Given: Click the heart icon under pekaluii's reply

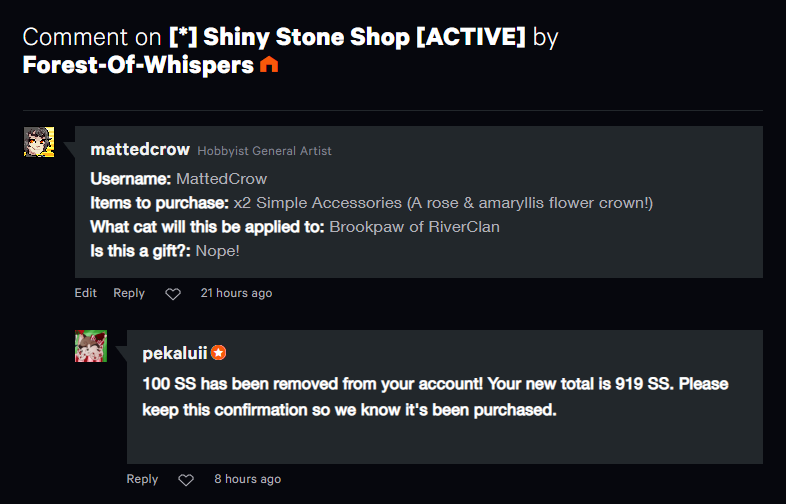Looking at the screenshot, I should (186, 480).
